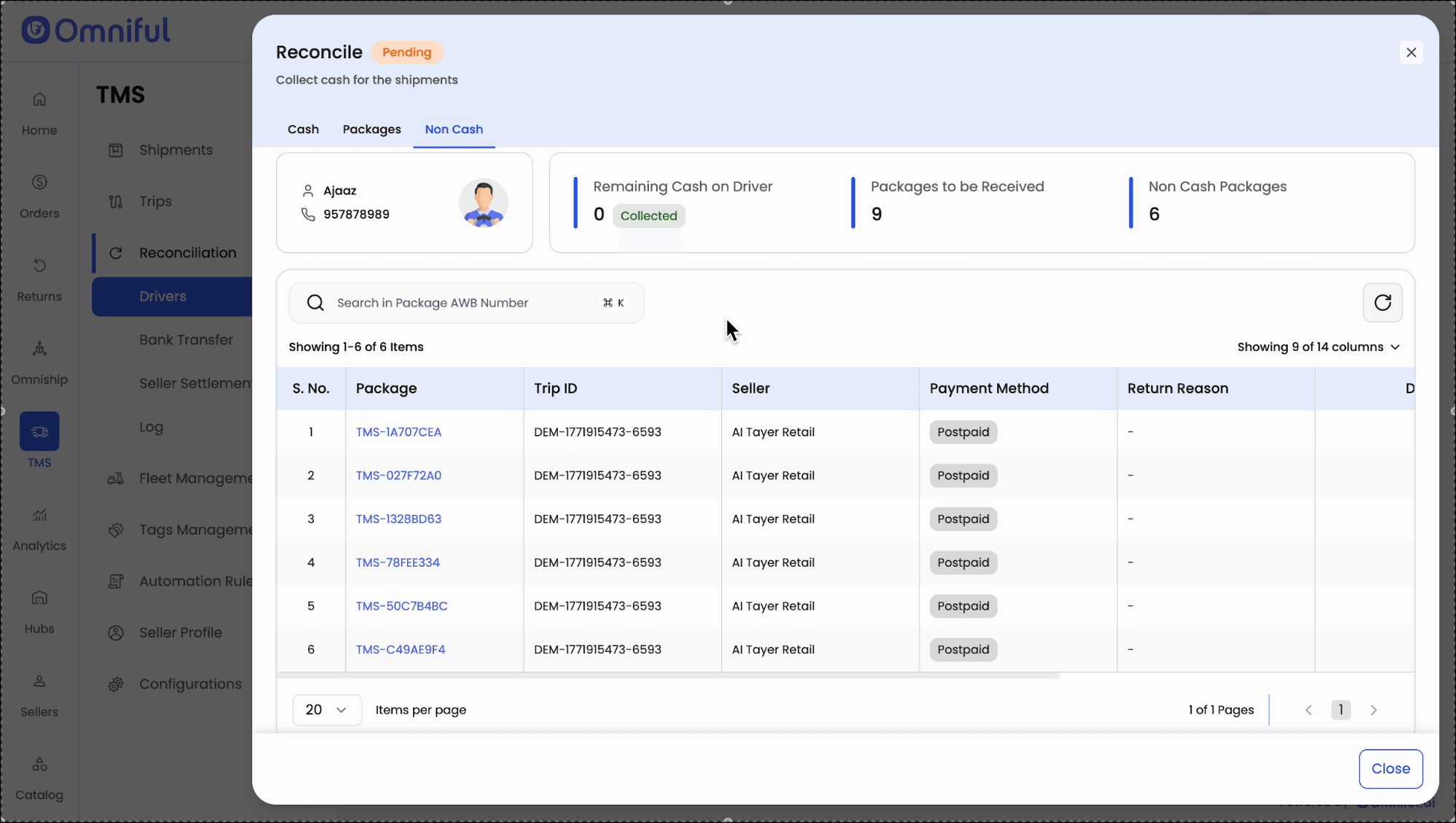This screenshot has width=1456, height=823.
Task: Open package TMS-1A707CEA link
Action: 398,433
